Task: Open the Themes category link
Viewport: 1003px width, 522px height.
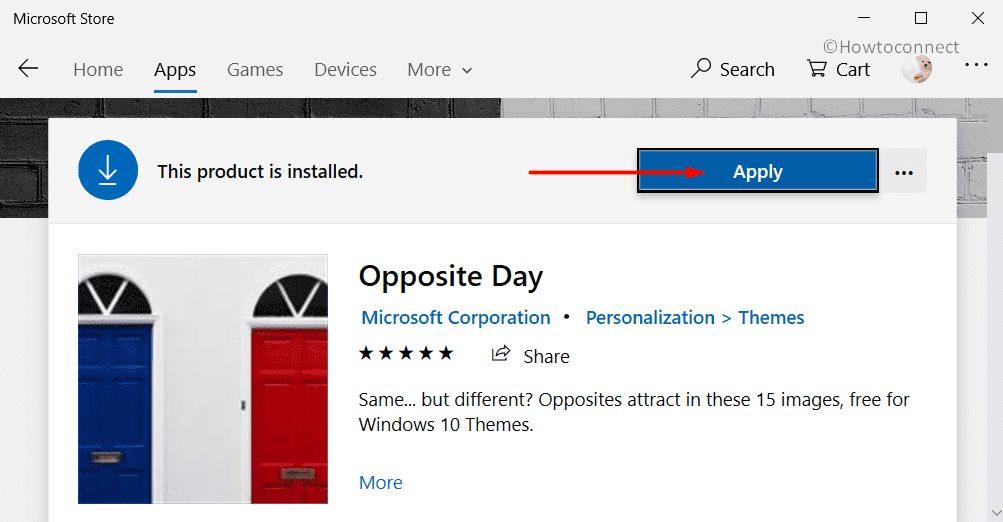Action: [x=771, y=317]
